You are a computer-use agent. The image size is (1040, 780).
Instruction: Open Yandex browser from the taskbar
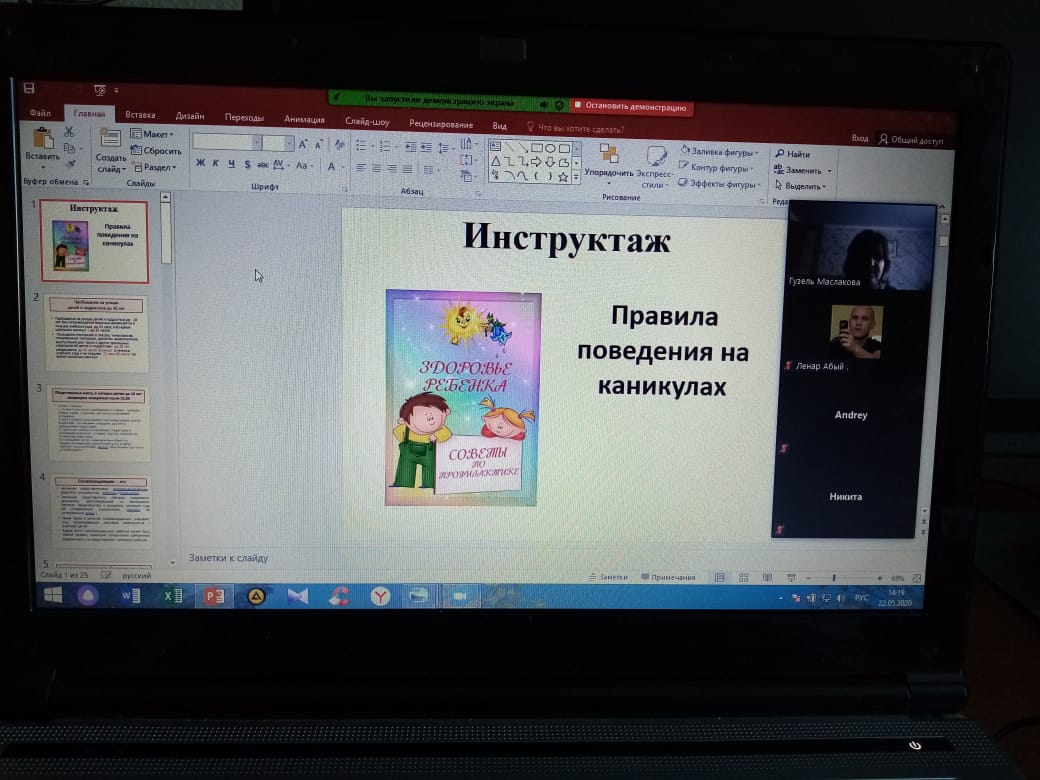click(380, 596)
